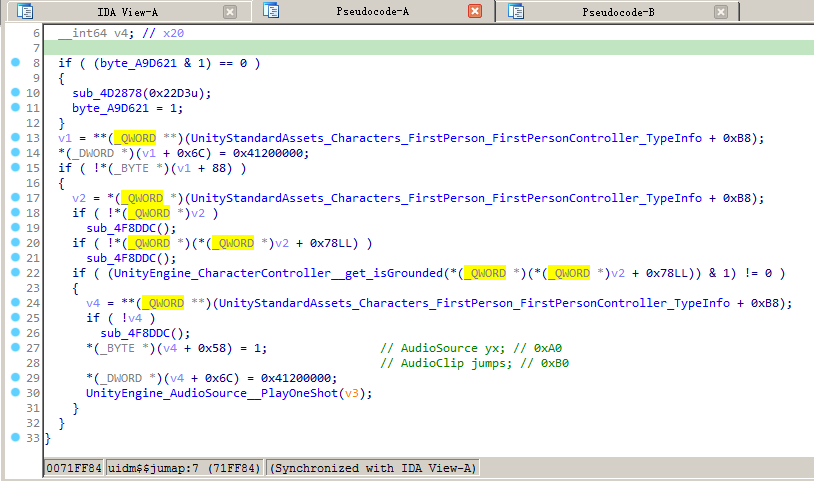Toggle breakpoint dot on line 33
Viewport: 814px width, 481px height.
[16, 437]
